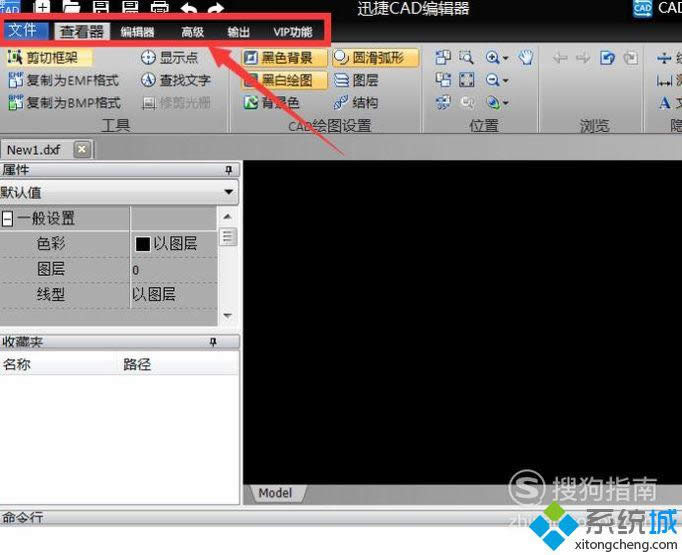Viewport: 682px width, 555px height.
Task: Switch to the 高级 ribbon tab
Action: 193,32
